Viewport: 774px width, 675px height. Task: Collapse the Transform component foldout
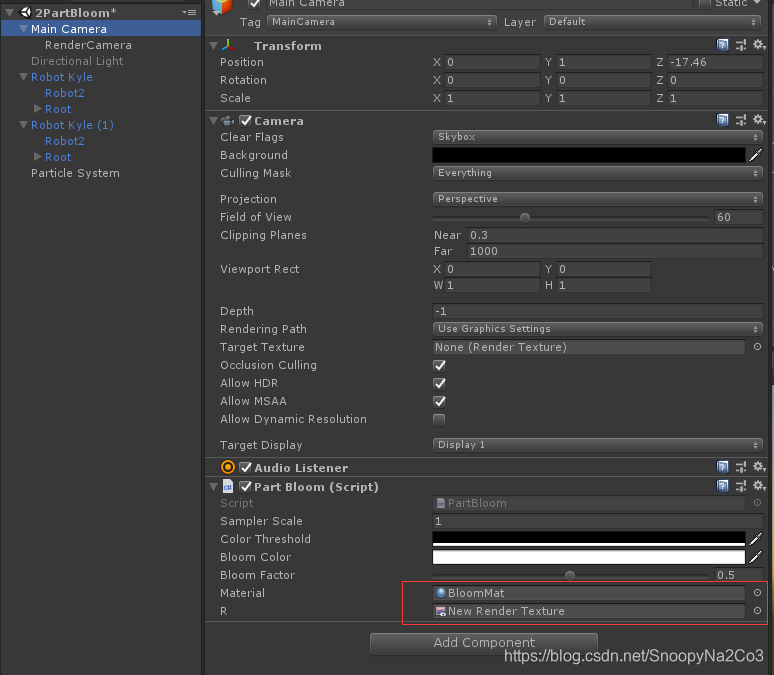(214, 45)
